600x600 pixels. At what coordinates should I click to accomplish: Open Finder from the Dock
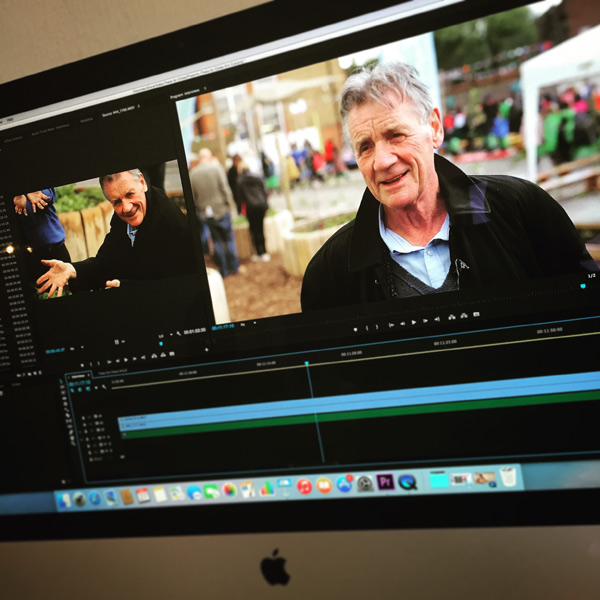(64, 501)
